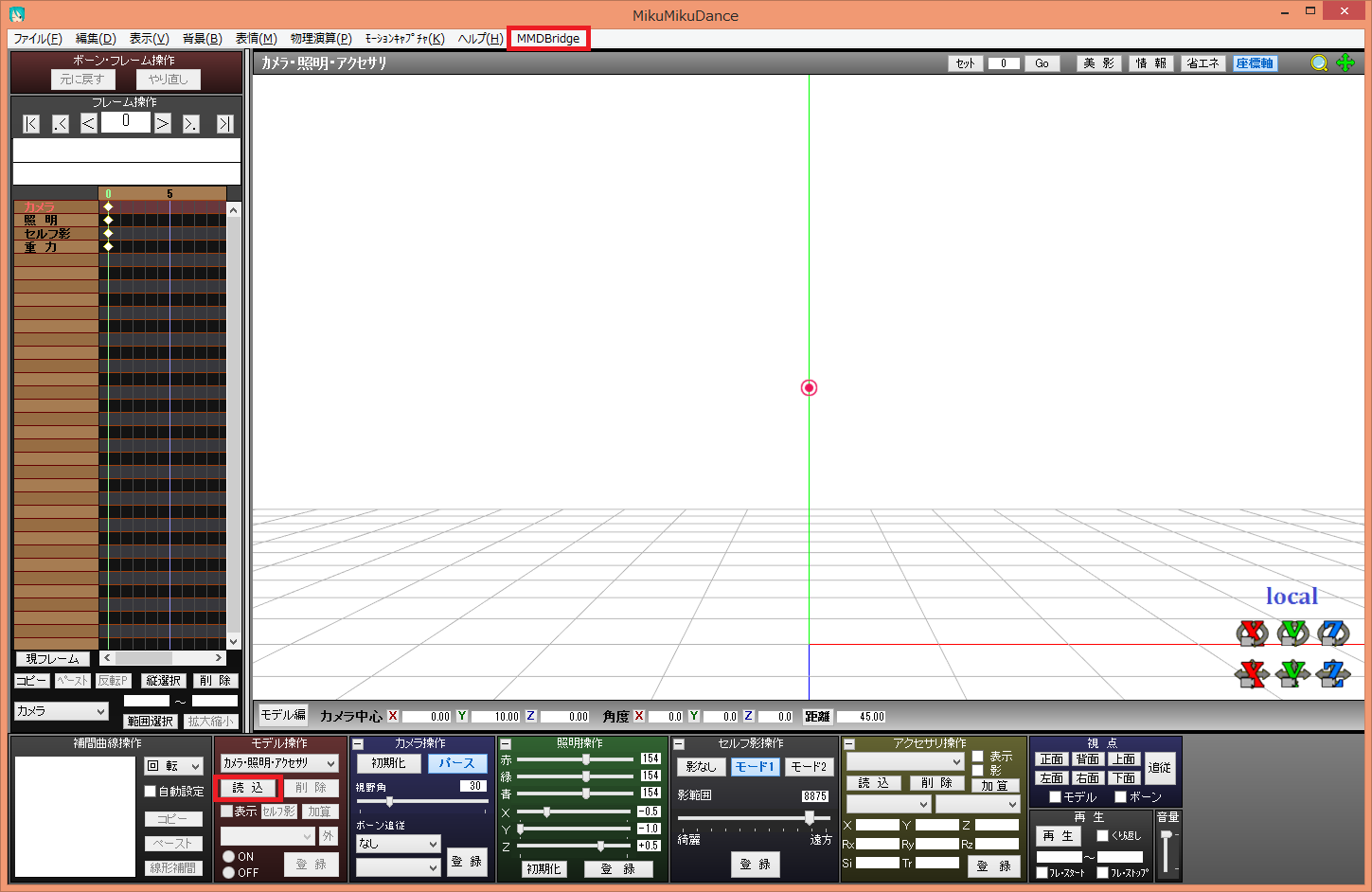Click the red X move-axis icon
The width and height of the screenshot is (1372, 892).
[1252, 673]
